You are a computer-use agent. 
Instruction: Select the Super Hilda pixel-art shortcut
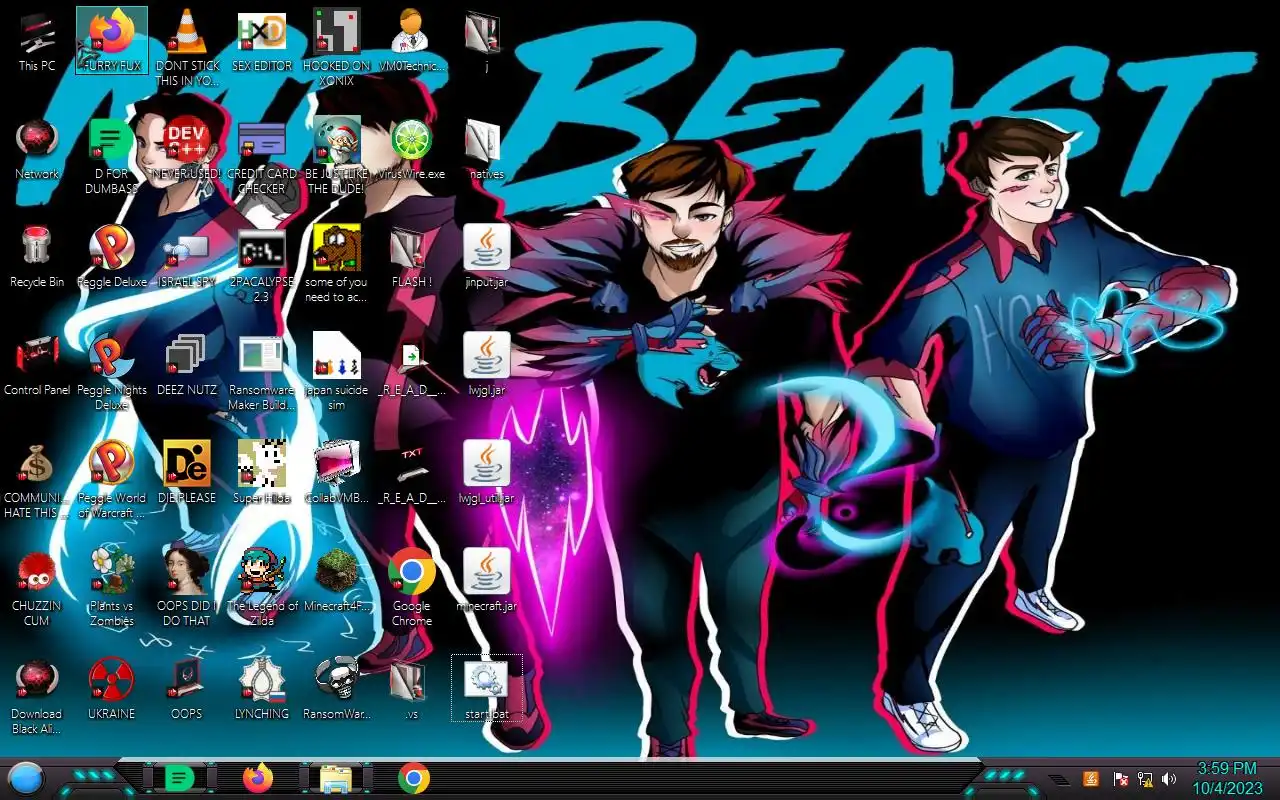262,473
